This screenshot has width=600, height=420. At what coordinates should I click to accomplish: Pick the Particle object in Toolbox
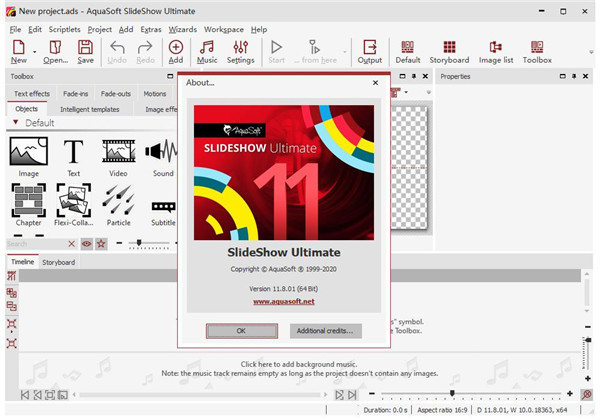[118, 205]
